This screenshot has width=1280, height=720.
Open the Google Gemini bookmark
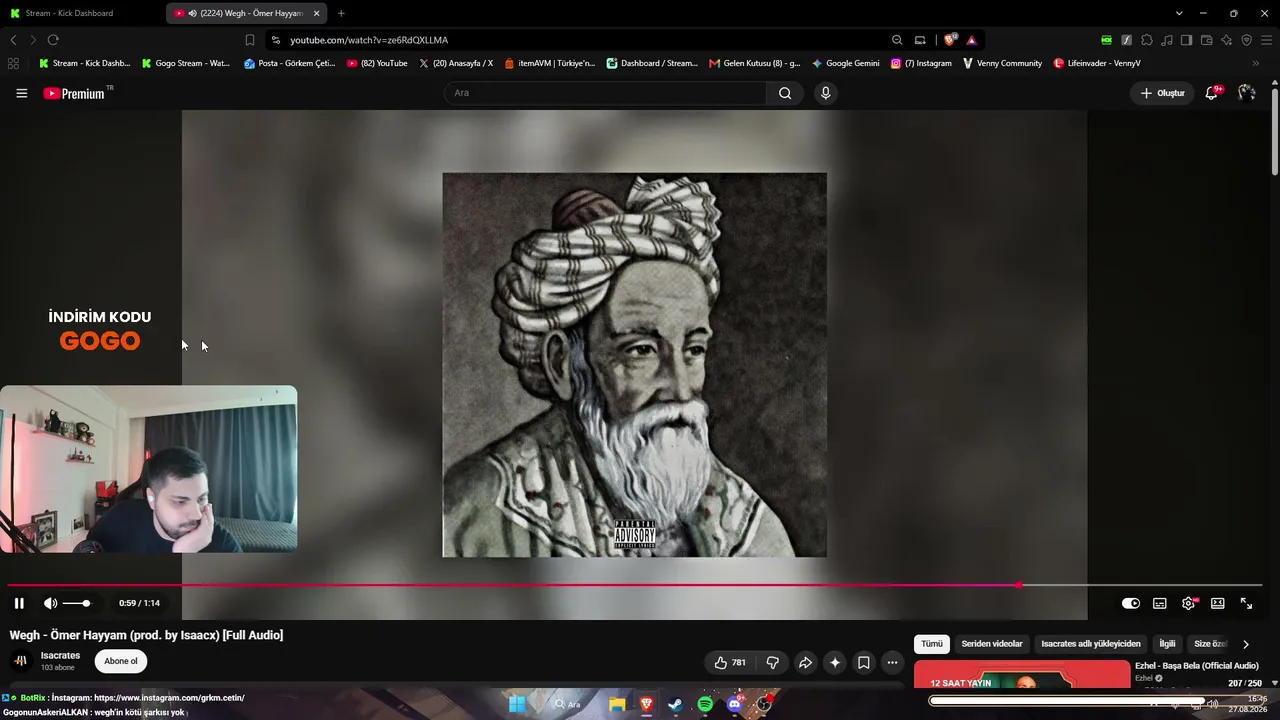coord(845,63)
